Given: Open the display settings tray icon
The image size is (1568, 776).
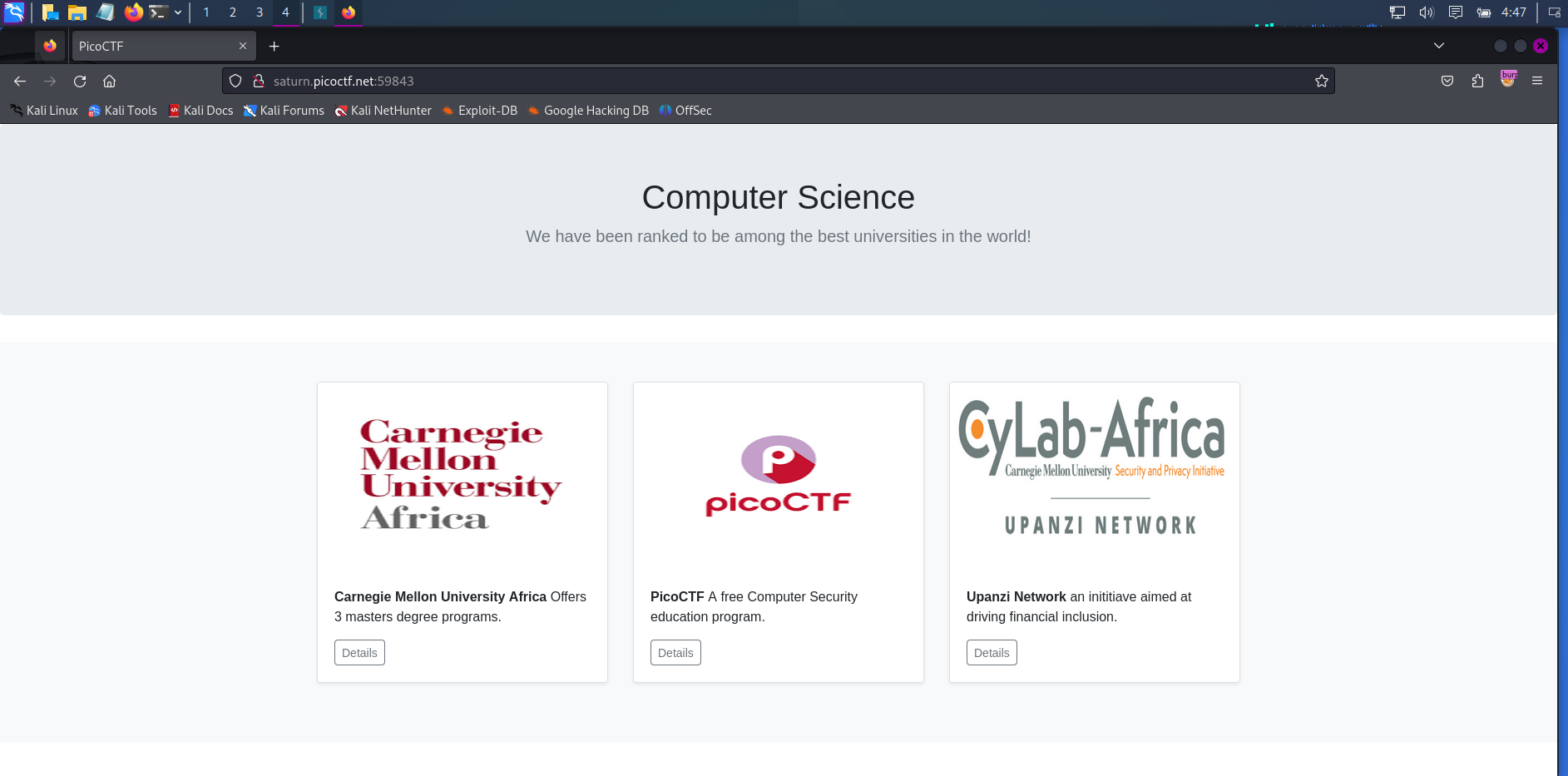Looking at the screenshot, I should point(1397,12).
